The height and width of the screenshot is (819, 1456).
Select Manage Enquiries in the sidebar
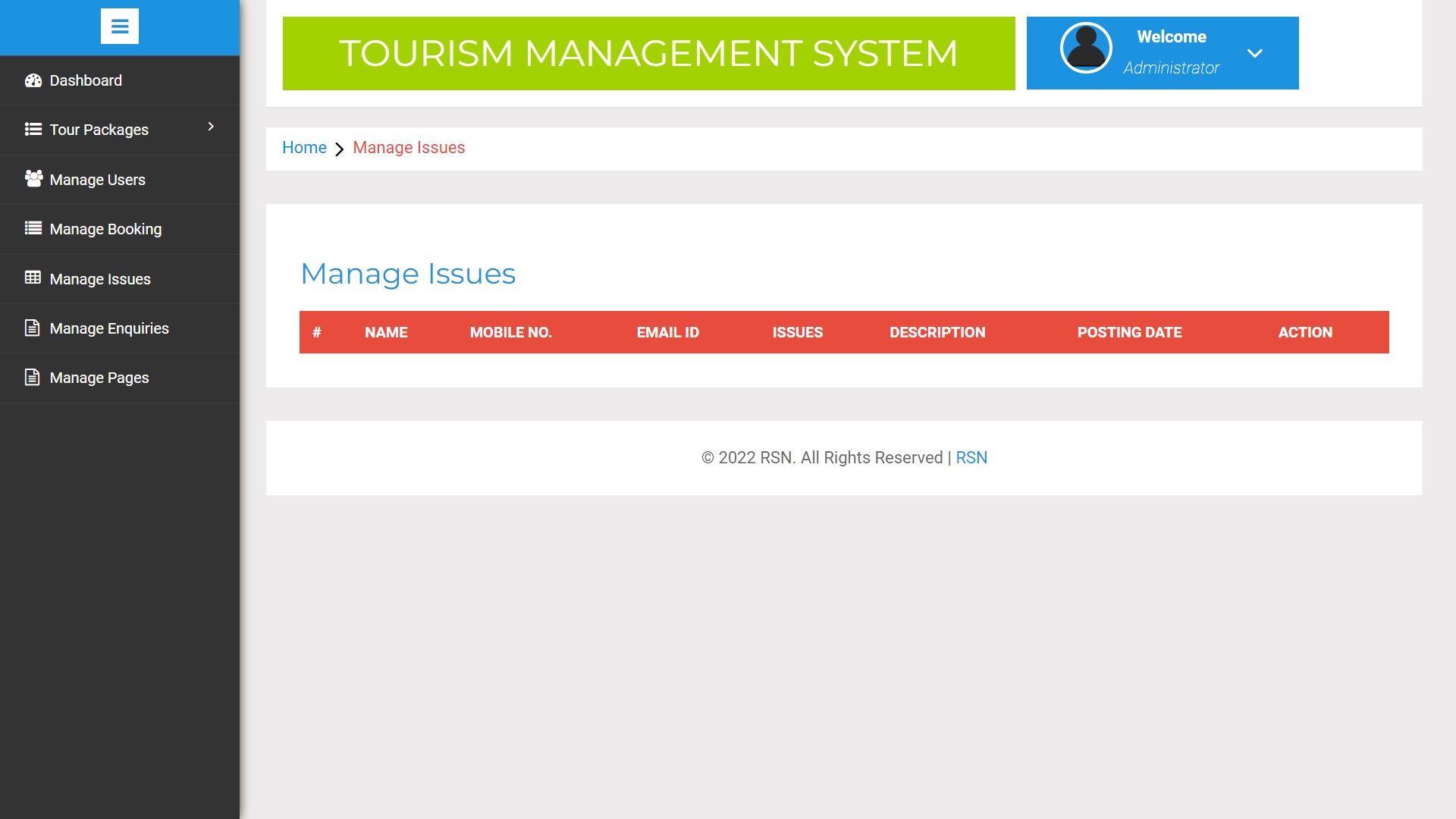pyautogui.click(x=108, y=328)
